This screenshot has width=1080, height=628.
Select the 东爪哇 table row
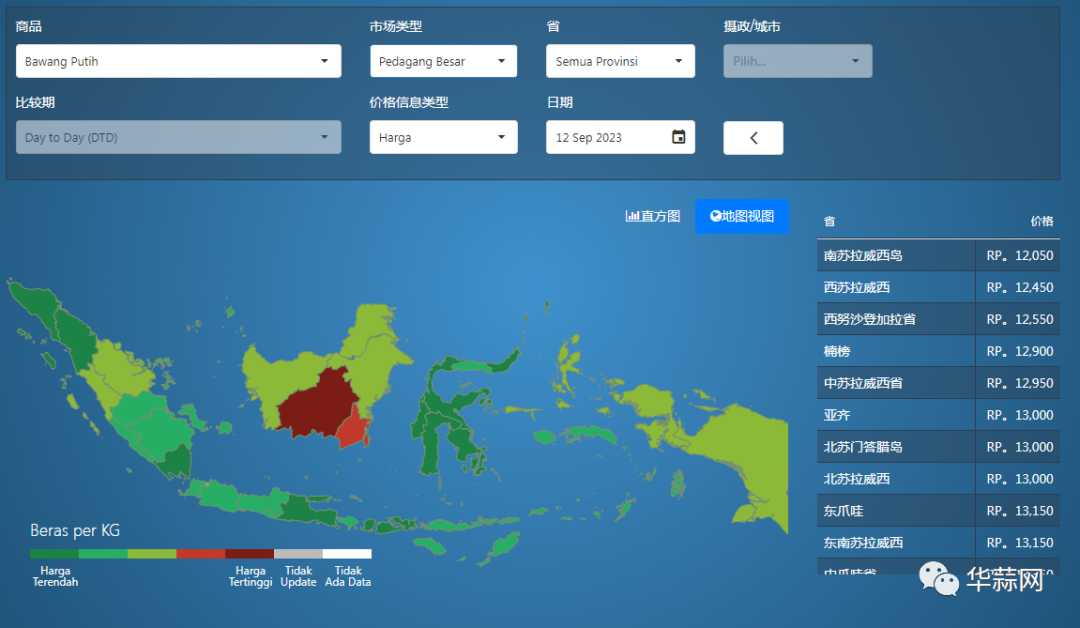pos(938,511)
